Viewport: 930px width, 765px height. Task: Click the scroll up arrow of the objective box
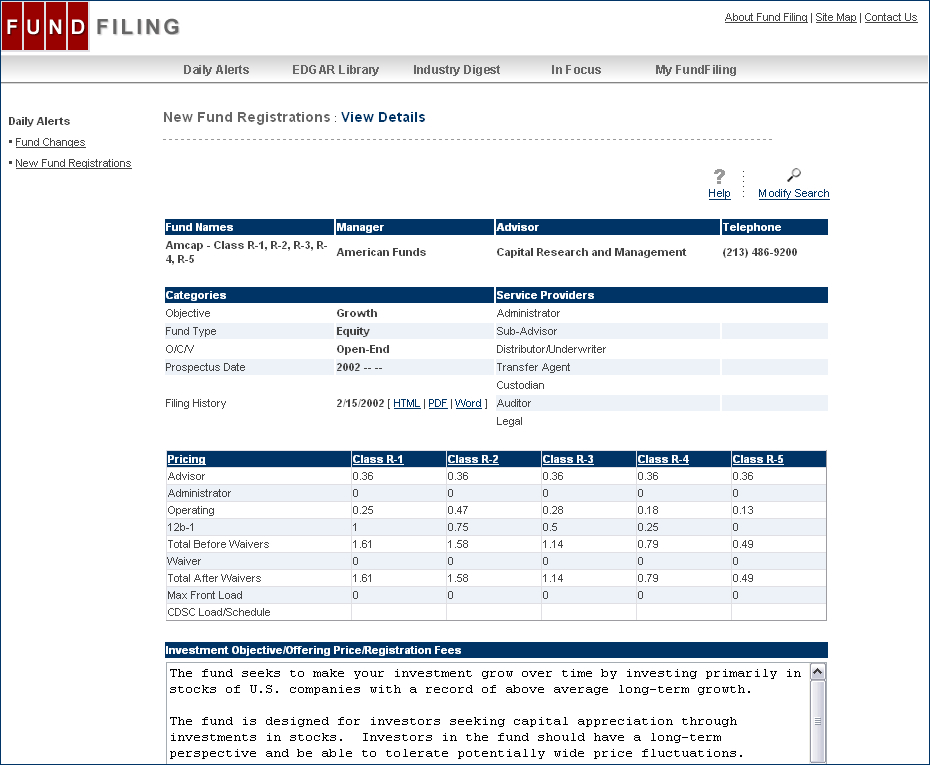pos(817,672)
